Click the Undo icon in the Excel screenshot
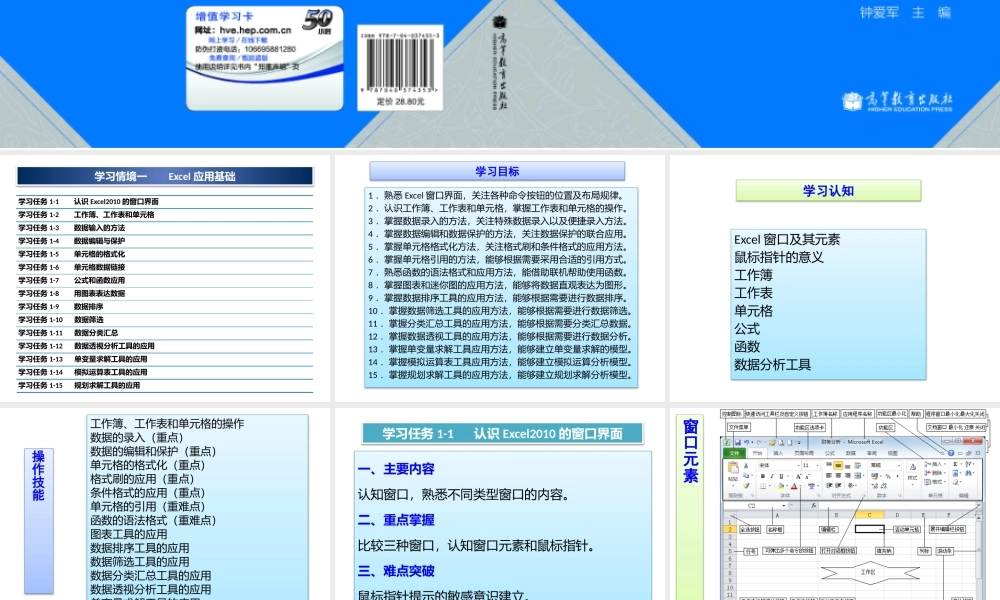Image resolution: width=1000 pixels, height=600 pixels. [746, 441]
